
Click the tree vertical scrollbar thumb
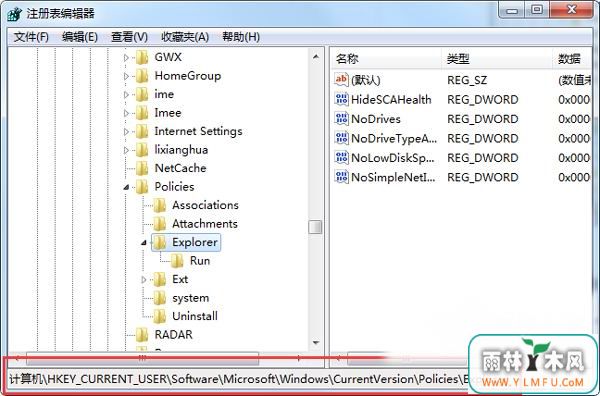coord(315,227)
